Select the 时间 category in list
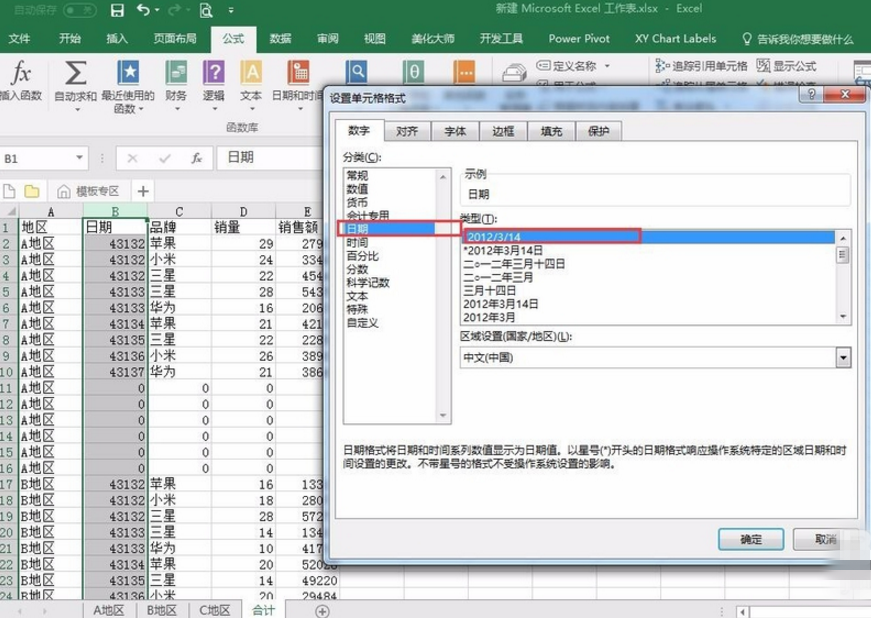This screenshot has width=871, height=618. pyautogui.click(x=356, y=243)
